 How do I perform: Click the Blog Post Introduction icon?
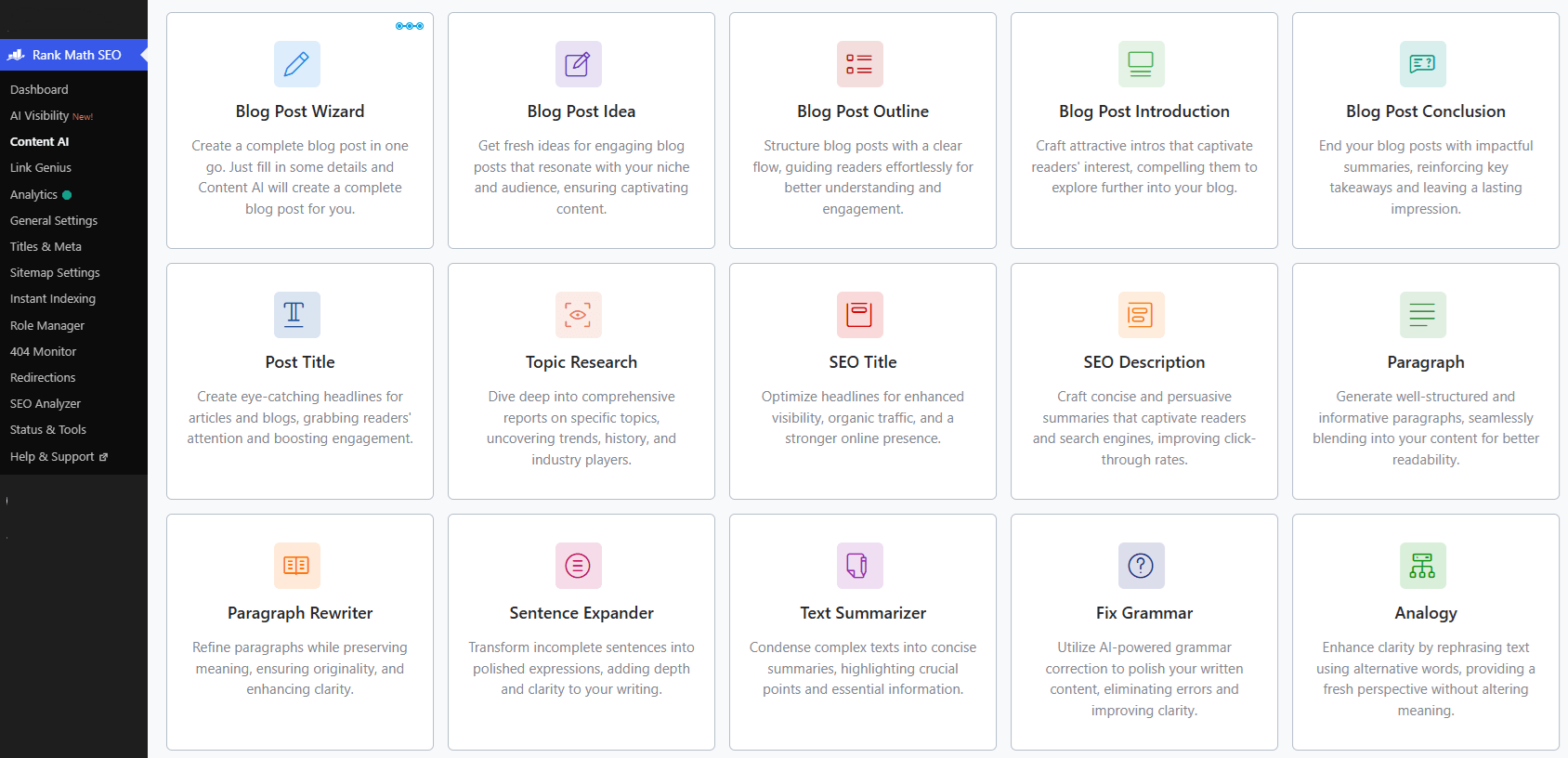pyautogui.click(x=1142, y=64)
